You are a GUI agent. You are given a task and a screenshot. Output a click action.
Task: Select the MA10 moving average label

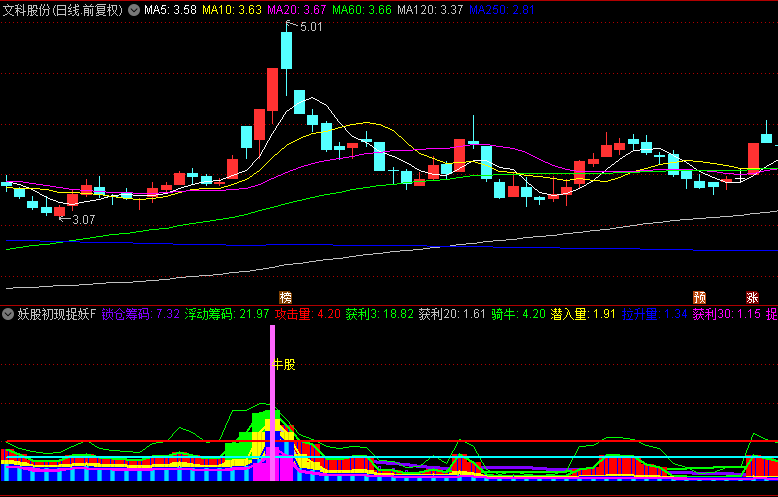(232, 10)
